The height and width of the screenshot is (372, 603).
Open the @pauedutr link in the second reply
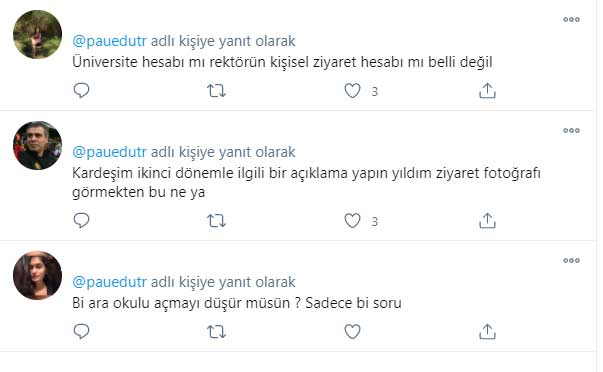[x=110, y=152]
